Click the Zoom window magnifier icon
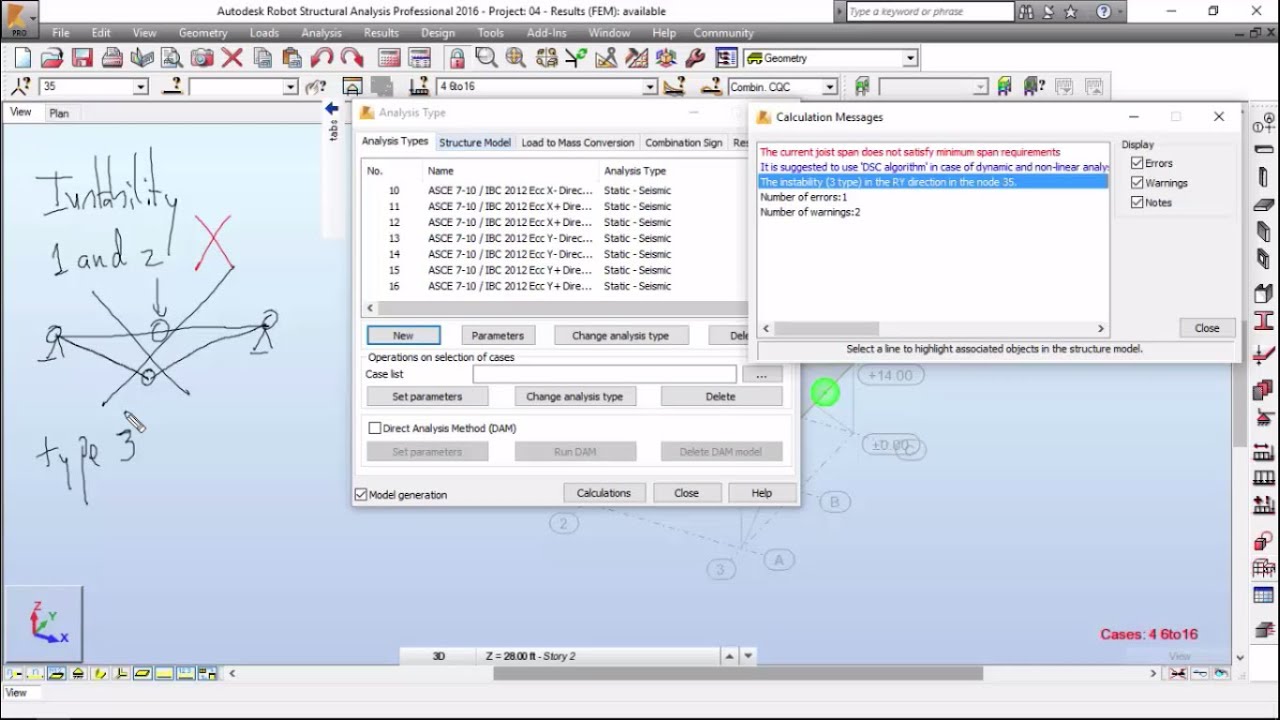The height and width of the screenshot is (720, 1280). point(487,58)
